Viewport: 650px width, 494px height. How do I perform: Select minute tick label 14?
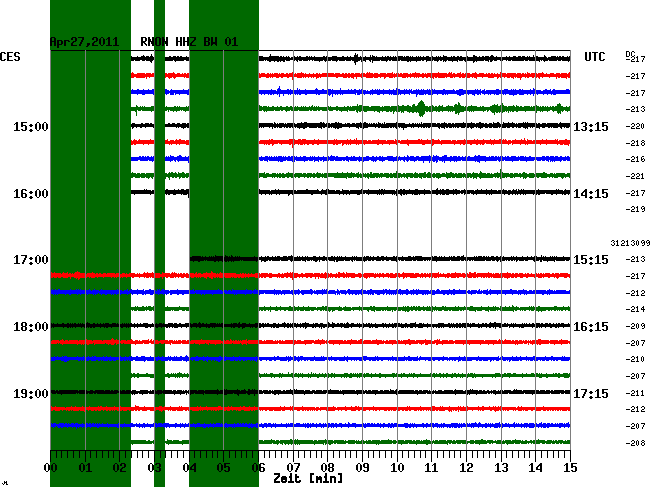(535, 468)
